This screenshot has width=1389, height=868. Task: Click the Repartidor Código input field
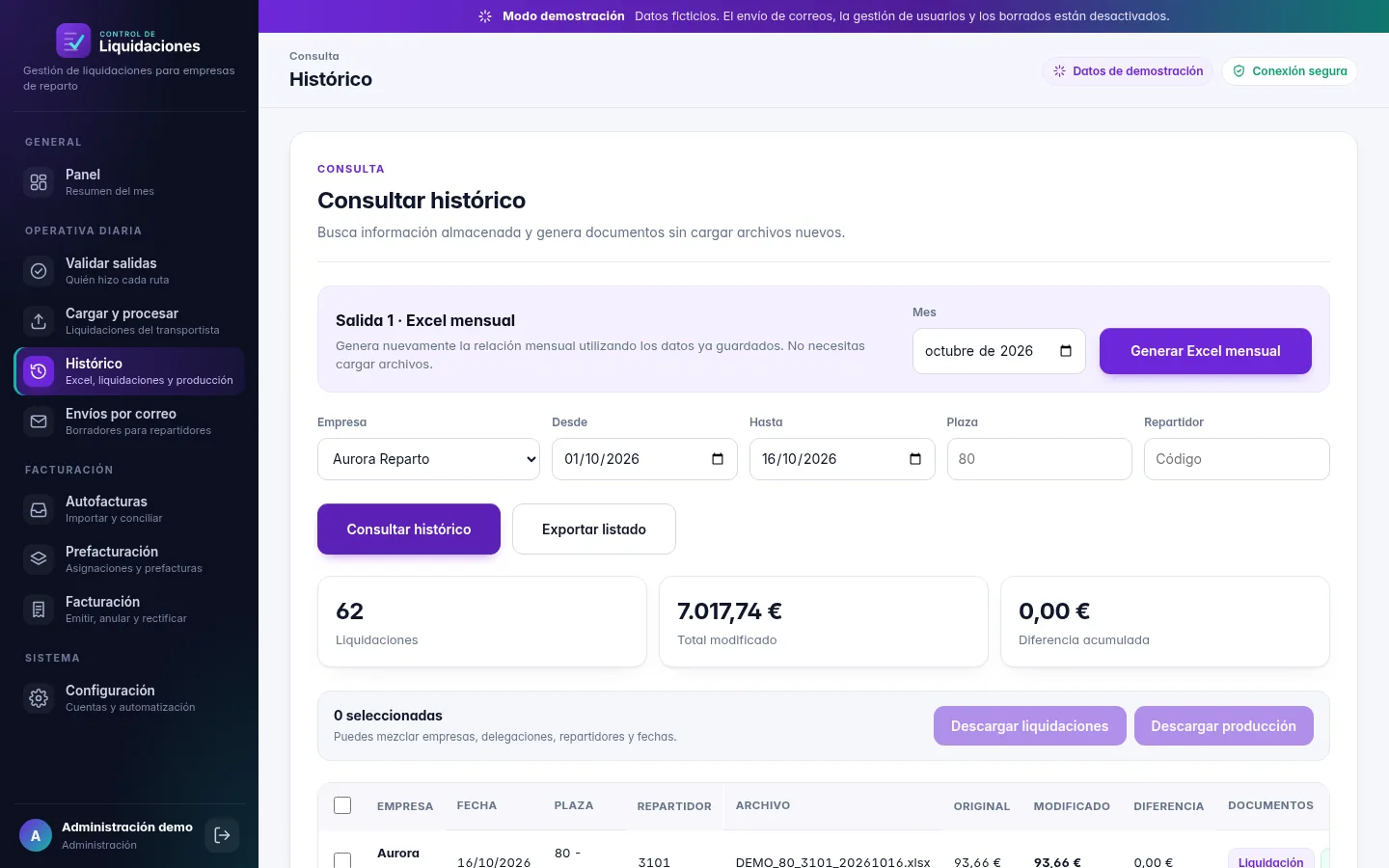coord(1237,459)
